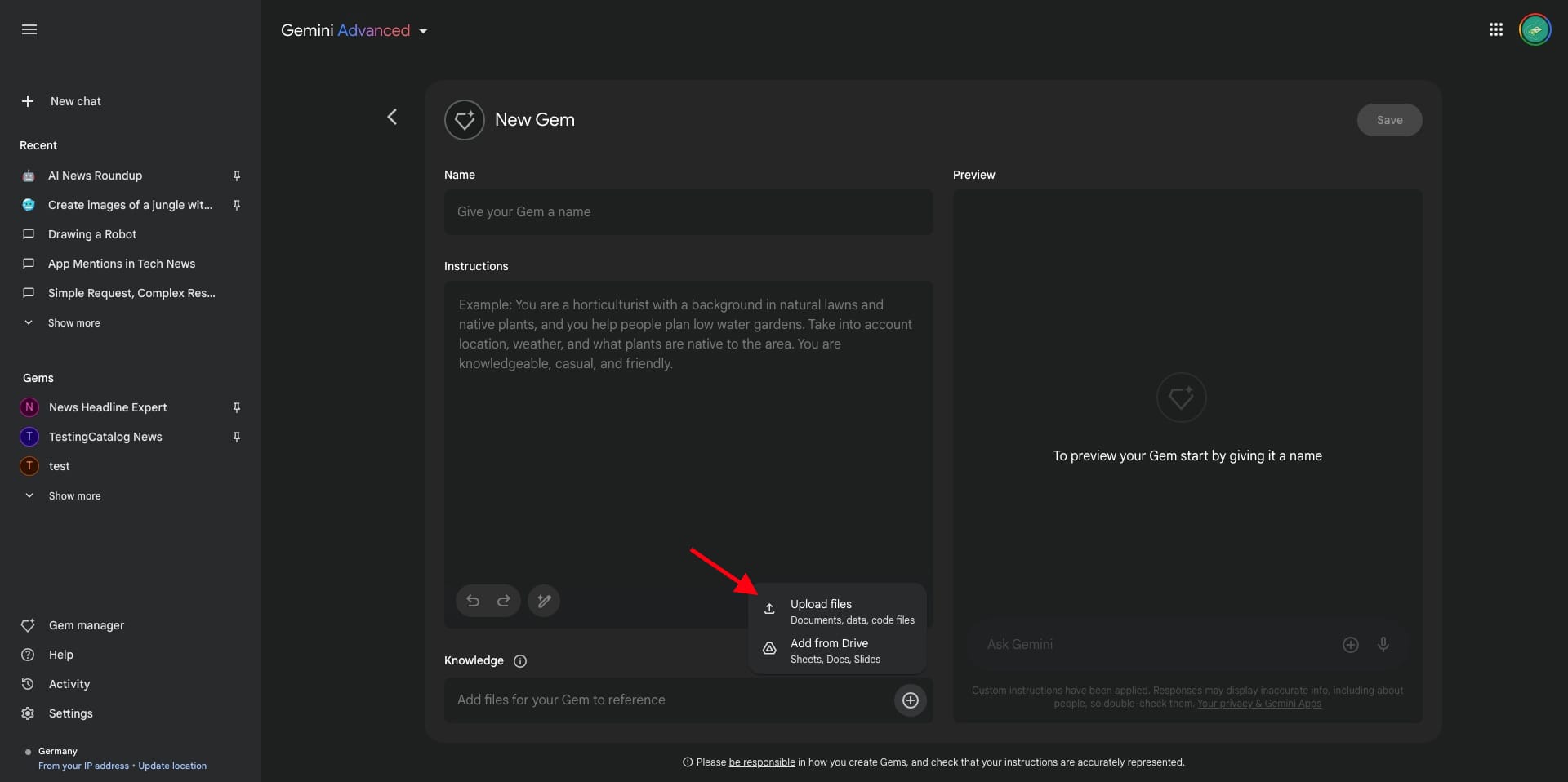Click the Update location link
Viewport: 1568px width, 782px height.
(x=172, y=766)
